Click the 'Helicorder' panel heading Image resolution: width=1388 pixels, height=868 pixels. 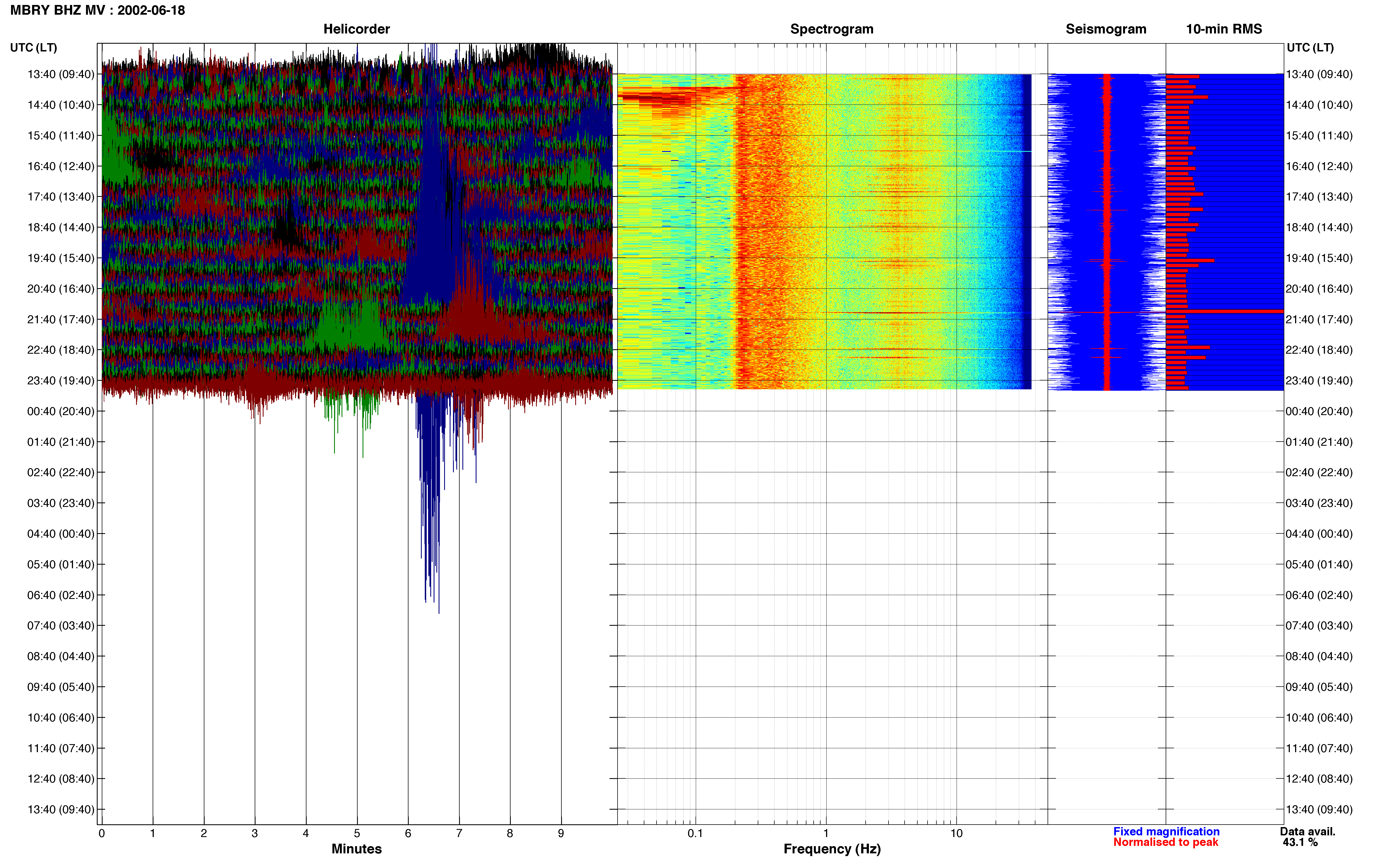pos(356,29)
